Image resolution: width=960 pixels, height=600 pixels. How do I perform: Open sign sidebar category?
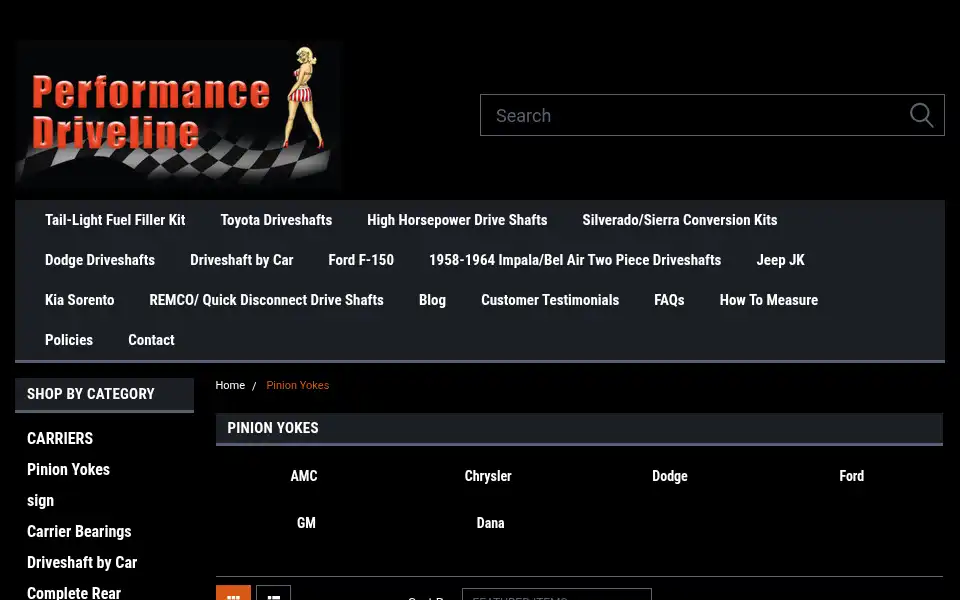[x=40, y=501]
